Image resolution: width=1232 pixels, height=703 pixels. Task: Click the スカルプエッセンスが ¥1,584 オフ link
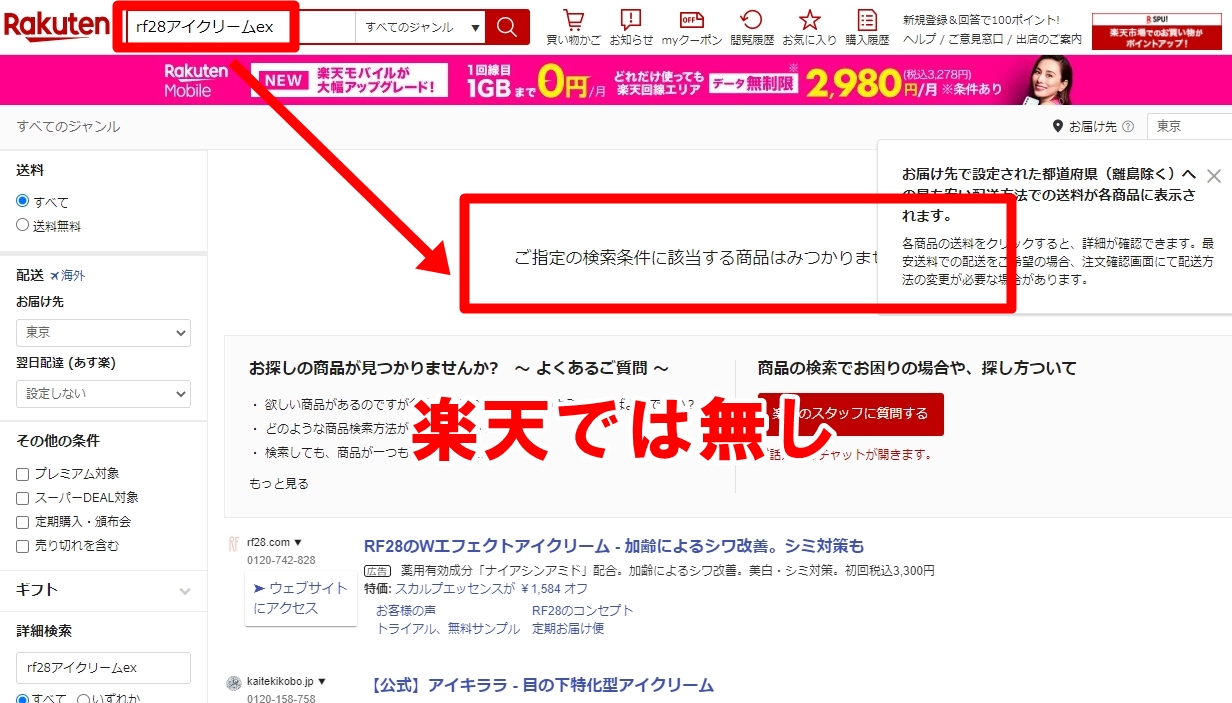point(491,589)
